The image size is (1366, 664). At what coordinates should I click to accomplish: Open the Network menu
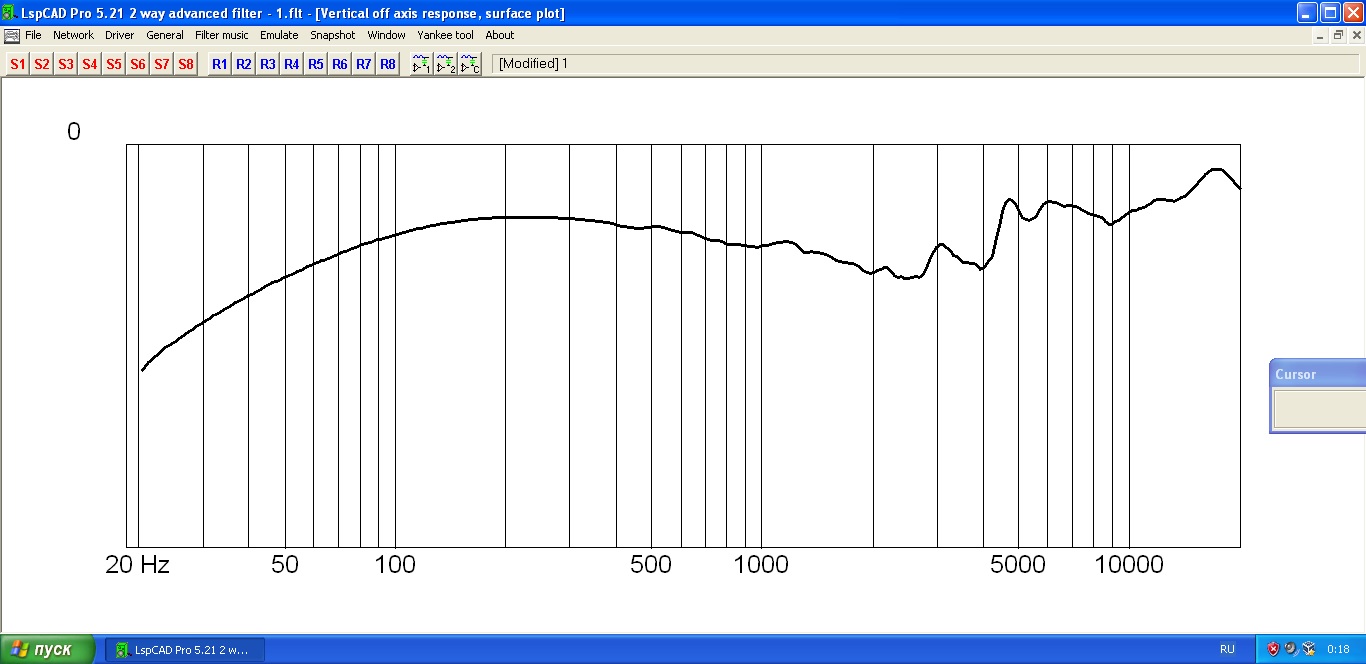(73, 35)
